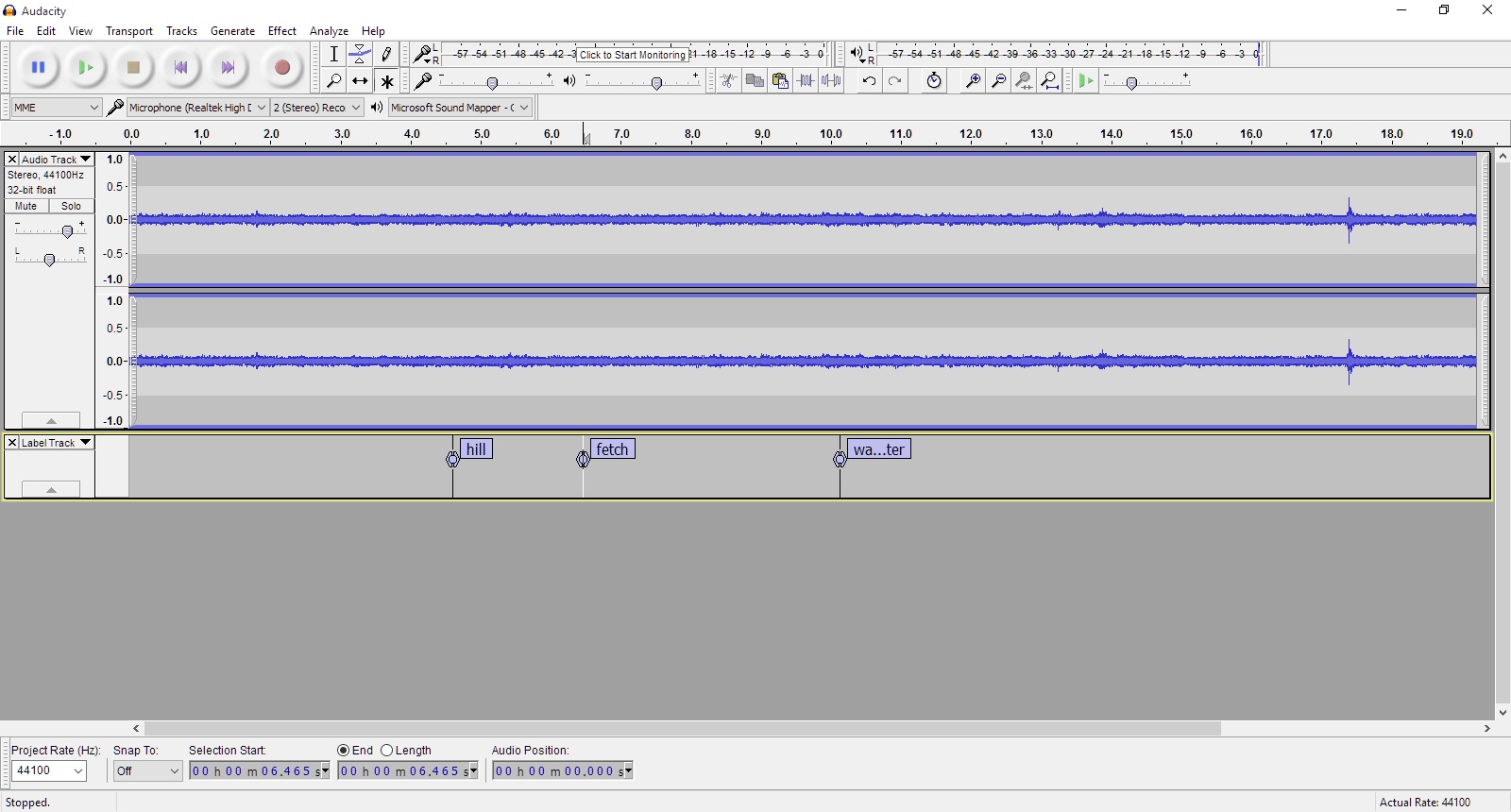Screen dimensions: 1511x812
Task: Select the Length radio button
Action: 387,751
